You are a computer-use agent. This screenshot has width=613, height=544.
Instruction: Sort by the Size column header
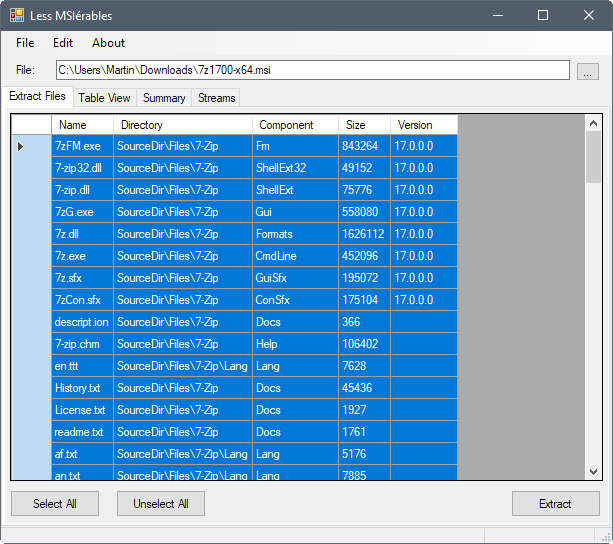pos(364,125)
